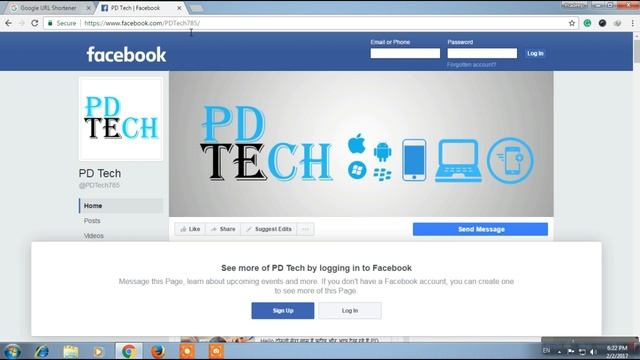Open the Forgotten account link
This screenshot has width=640, height=360.
471,64
